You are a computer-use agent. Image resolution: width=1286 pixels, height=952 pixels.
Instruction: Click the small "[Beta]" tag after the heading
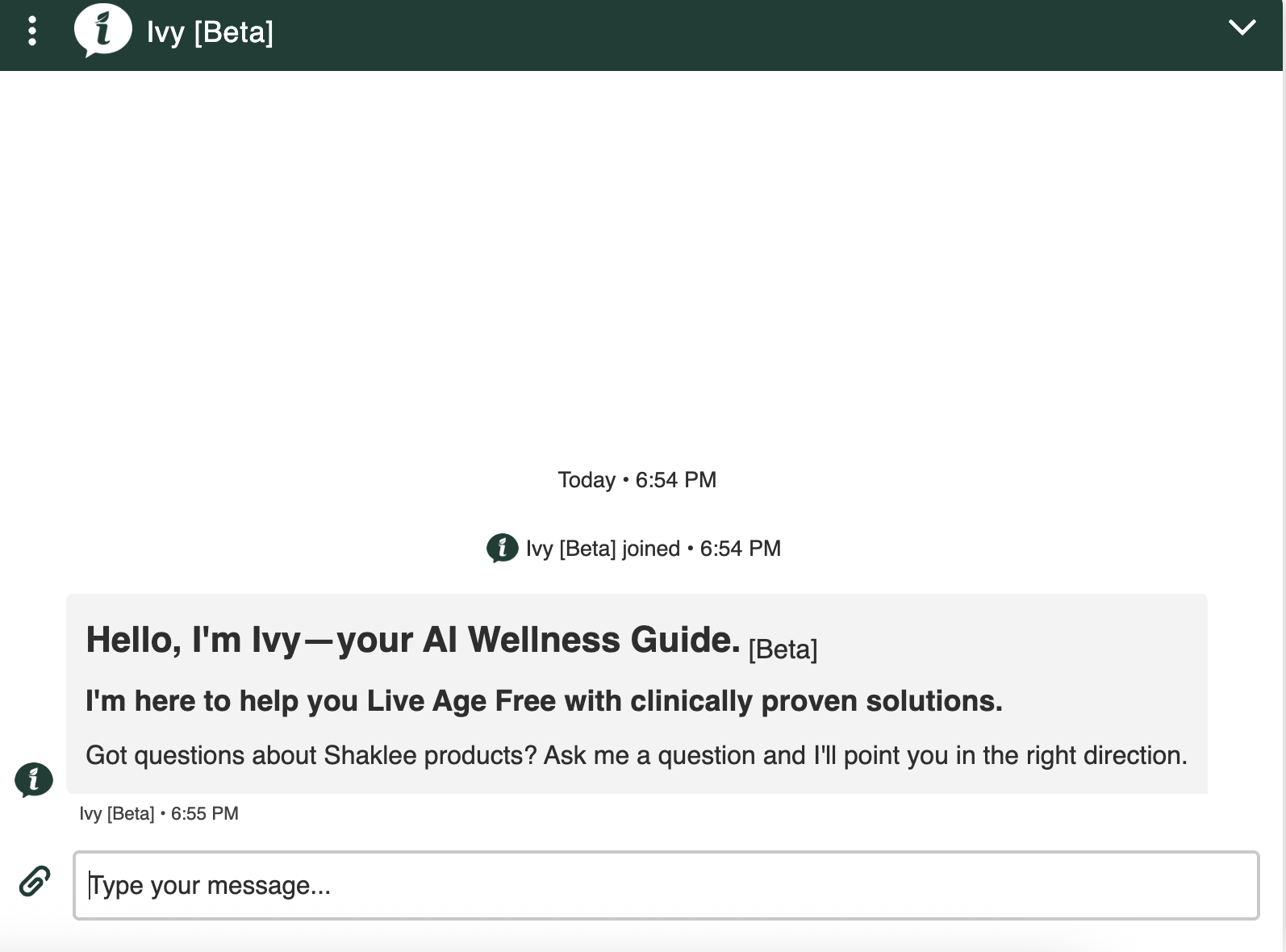coord(783,649)
